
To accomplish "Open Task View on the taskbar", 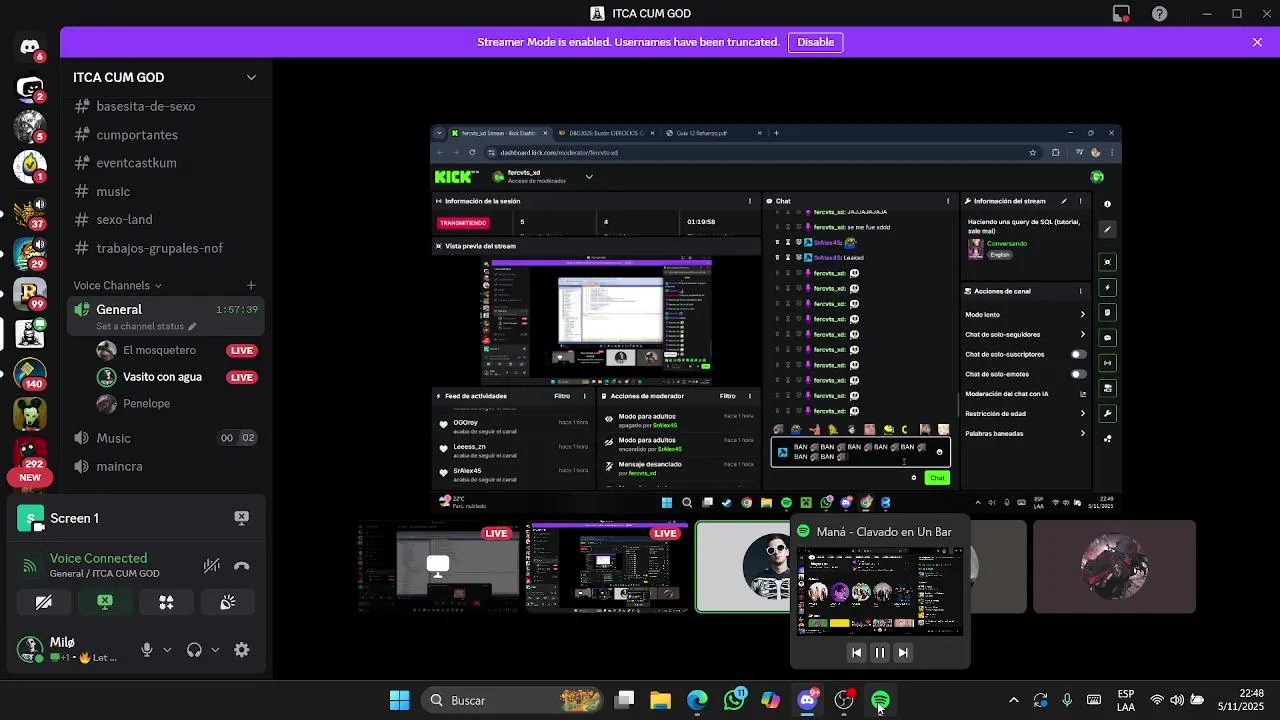I will pyautogui.click(x=624, y=700).
